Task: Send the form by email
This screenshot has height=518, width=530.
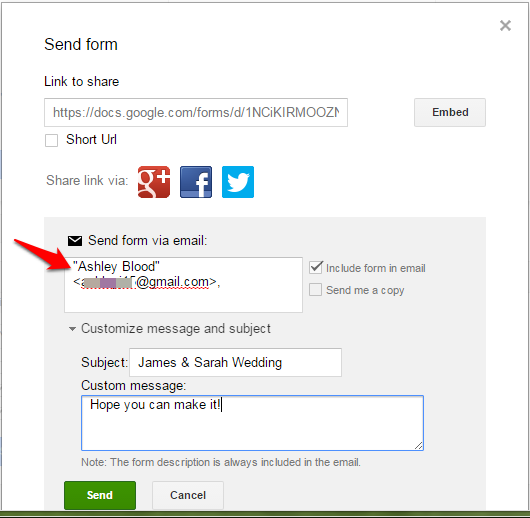Action: click(100, 495)
